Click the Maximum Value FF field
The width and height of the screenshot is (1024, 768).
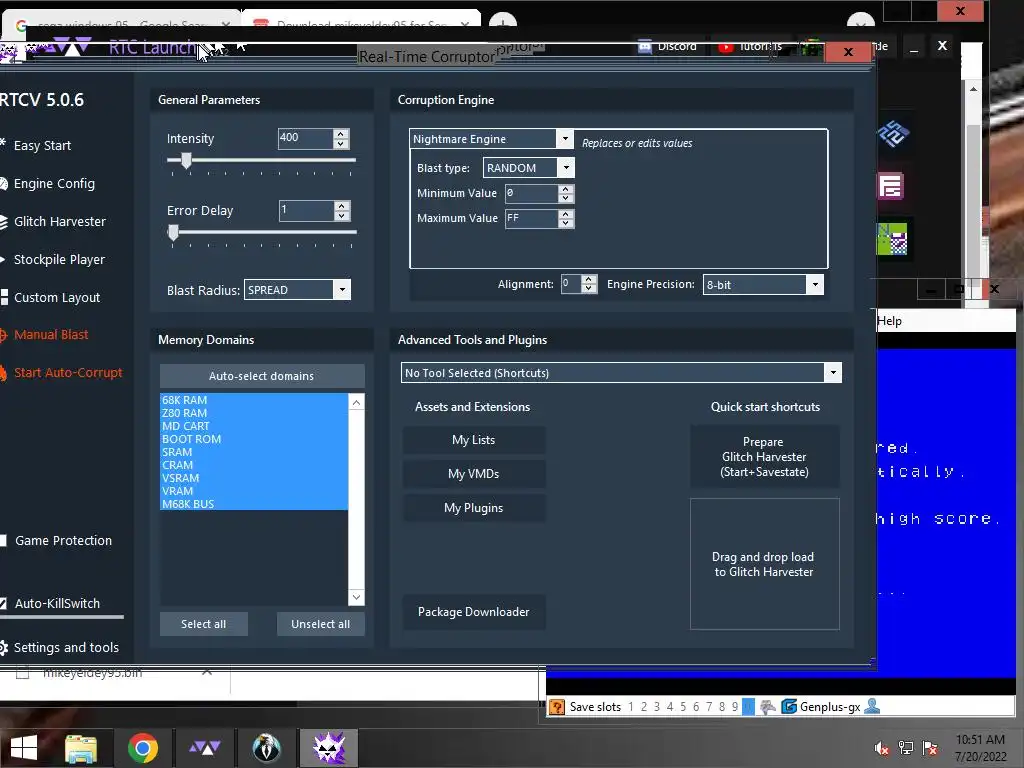coord(532,218)
